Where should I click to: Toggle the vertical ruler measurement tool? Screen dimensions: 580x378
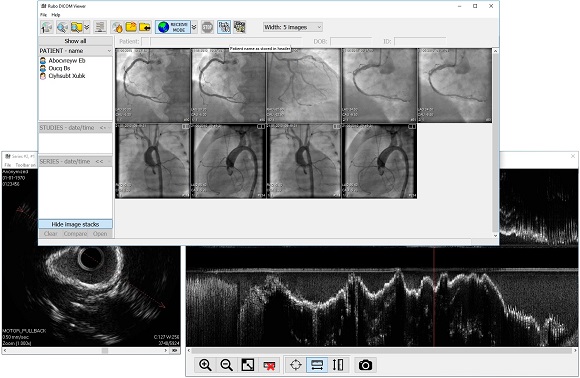pyautogui.click(x=338, y=365)
